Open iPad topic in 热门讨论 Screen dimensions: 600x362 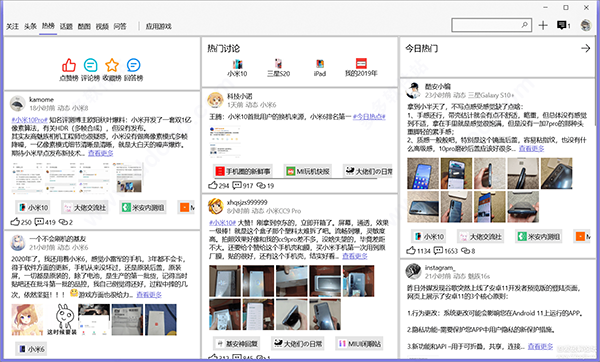click(x=320, y=68)
